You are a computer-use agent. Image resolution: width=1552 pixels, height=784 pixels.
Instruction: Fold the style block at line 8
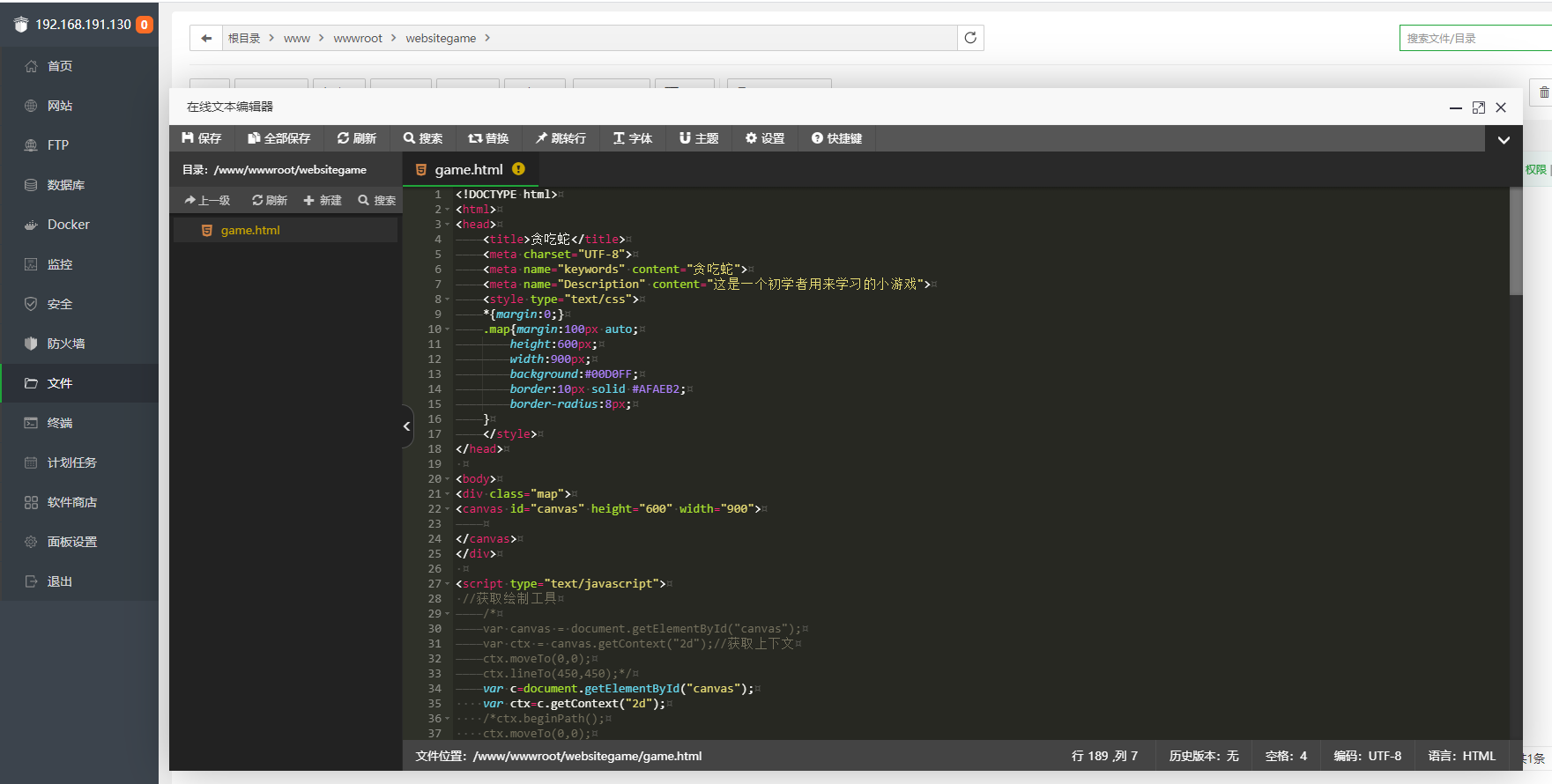pyautogui.click(x=448, y=300)
